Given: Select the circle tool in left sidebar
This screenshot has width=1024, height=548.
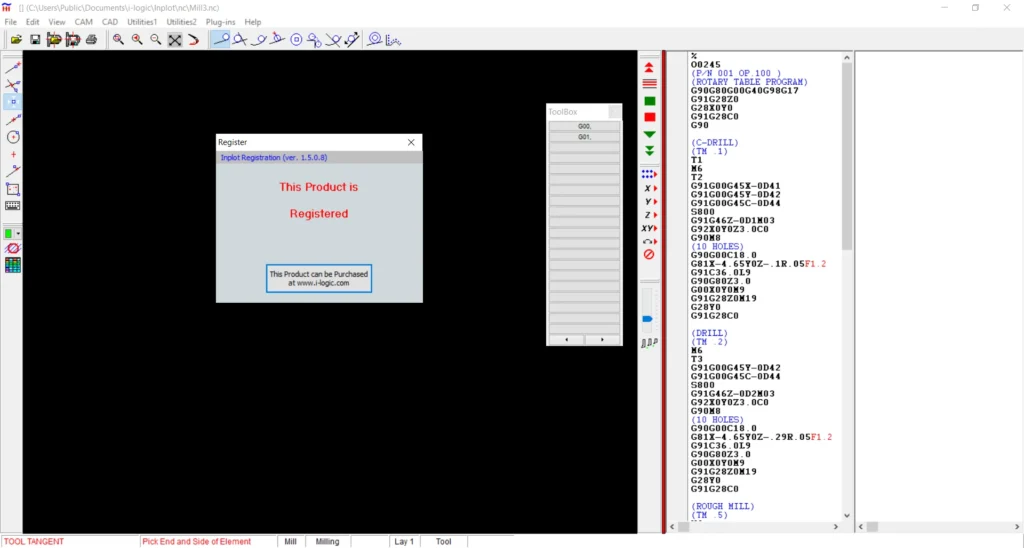Looking at the screenshot, I should click(x=12, y=137).
